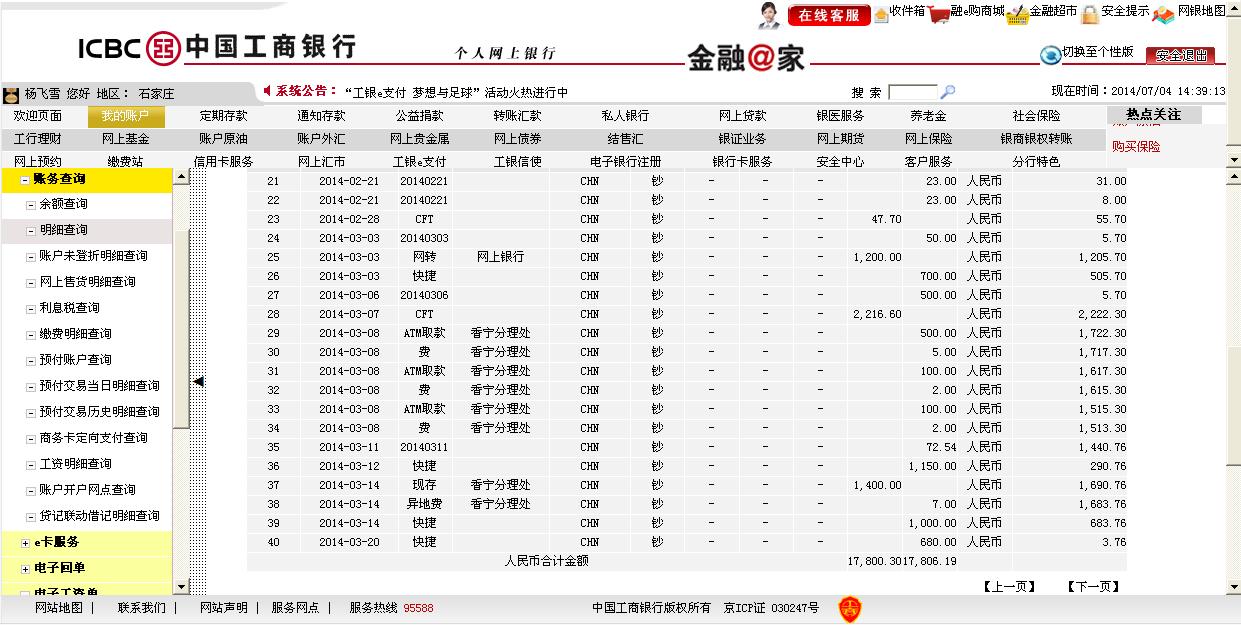Click the 异地费 entry in row 38
This screenshot has height=625, width=1241.
pyautogui.click(x=424, y=504)
